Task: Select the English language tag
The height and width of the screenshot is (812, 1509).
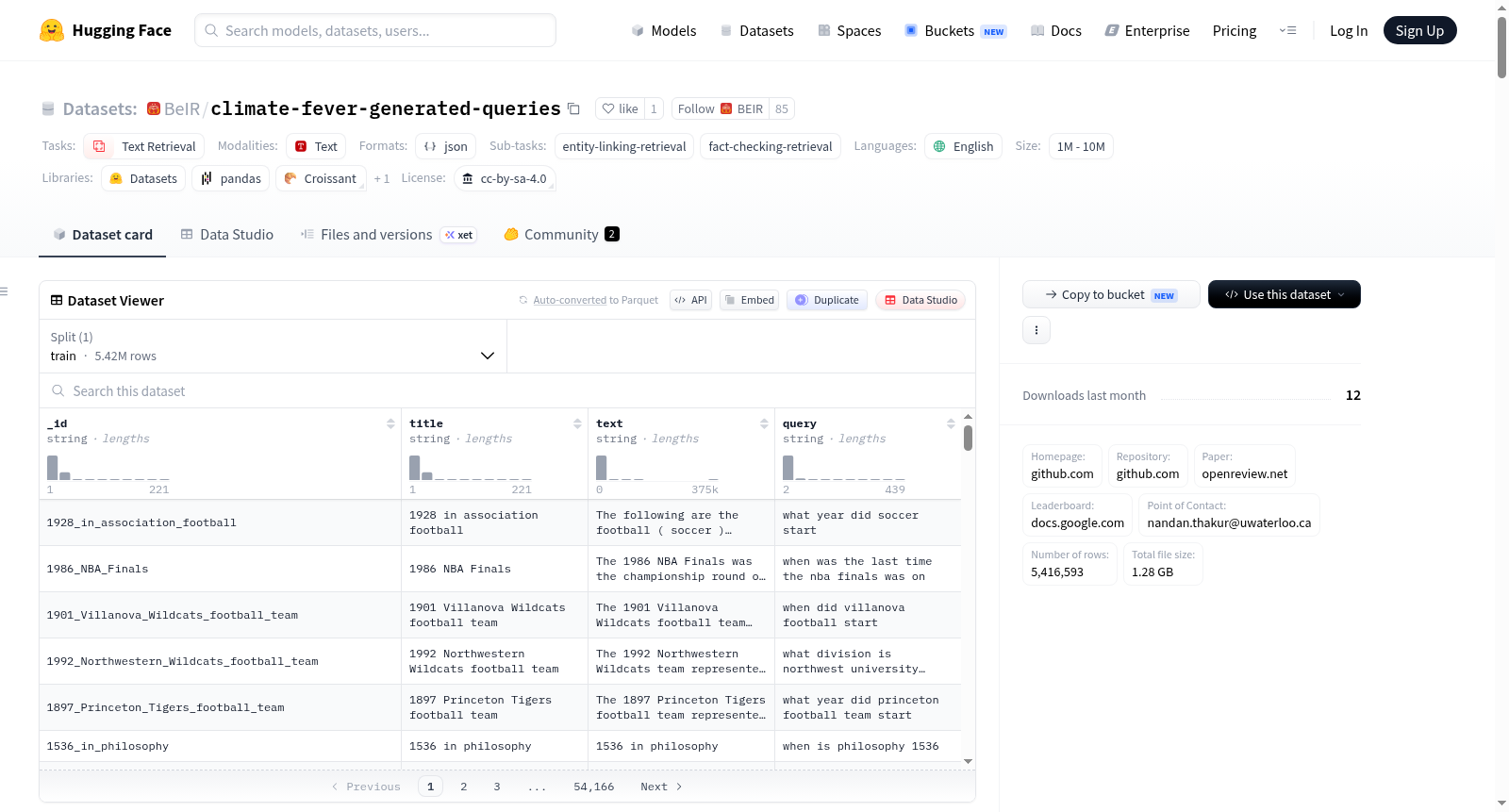Action: coord(963,146)
